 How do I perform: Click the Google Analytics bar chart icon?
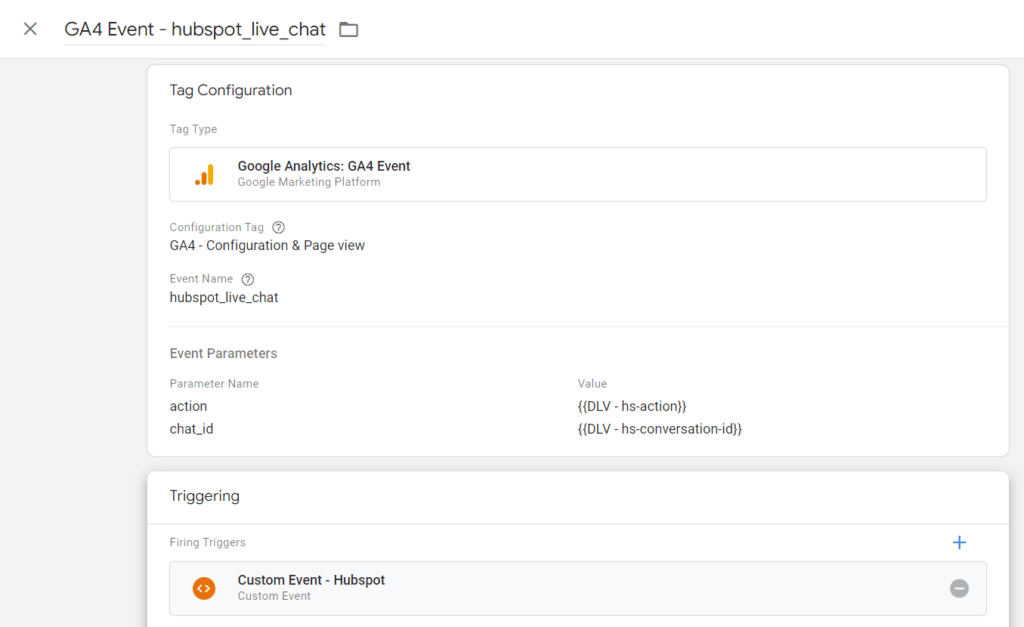[x=204, y=174]
